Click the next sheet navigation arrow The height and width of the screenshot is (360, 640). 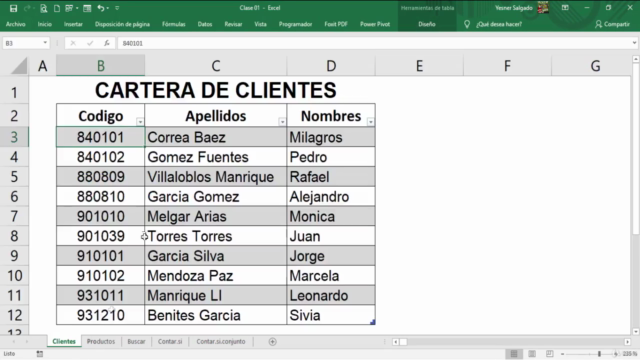(27, 342)
